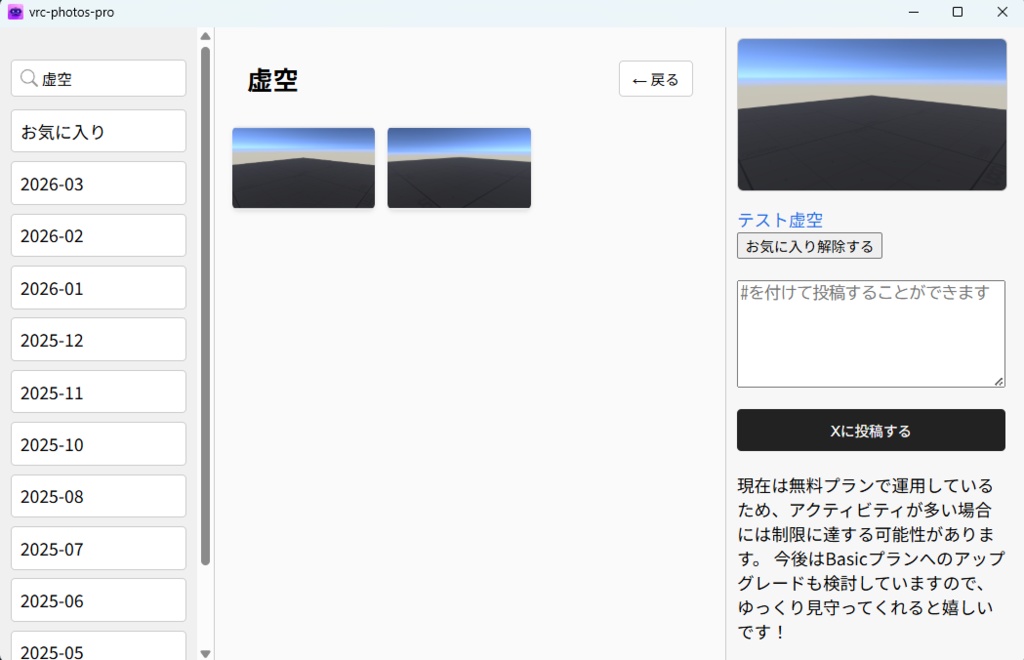The image size is (1024, 660).
Task: Click the scrollbar down arrow
Action: [x=205, y=653]
